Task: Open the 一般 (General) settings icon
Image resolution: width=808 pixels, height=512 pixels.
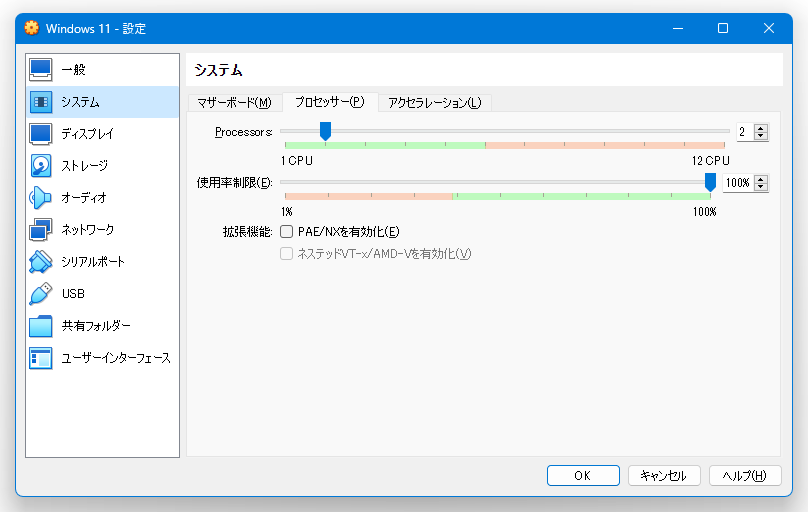Action: coord(41,70)
